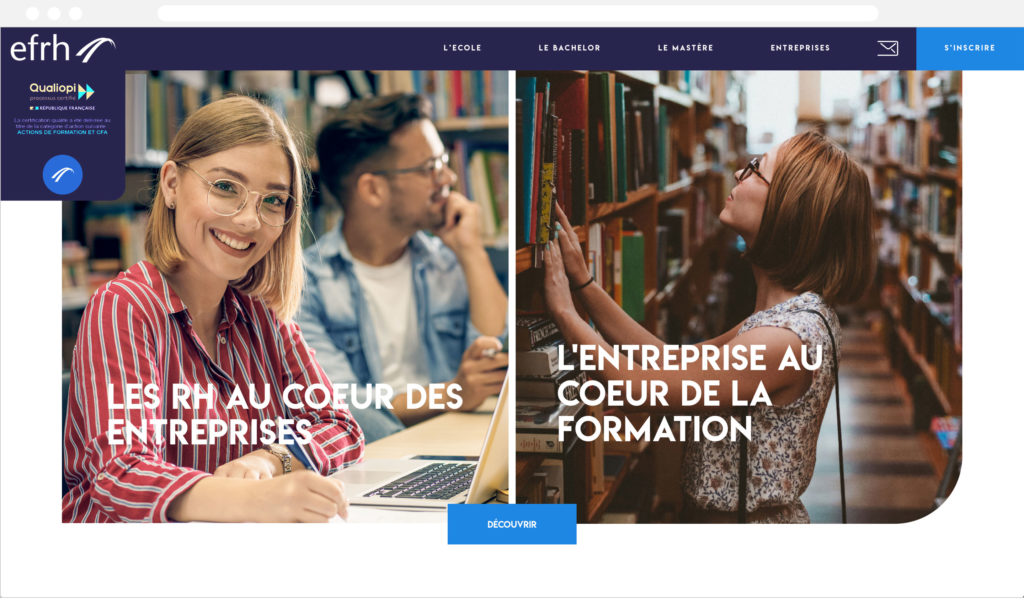1024x610 pixels.
Task: Click the efrh logo text in header
Action: click(40, 49)
